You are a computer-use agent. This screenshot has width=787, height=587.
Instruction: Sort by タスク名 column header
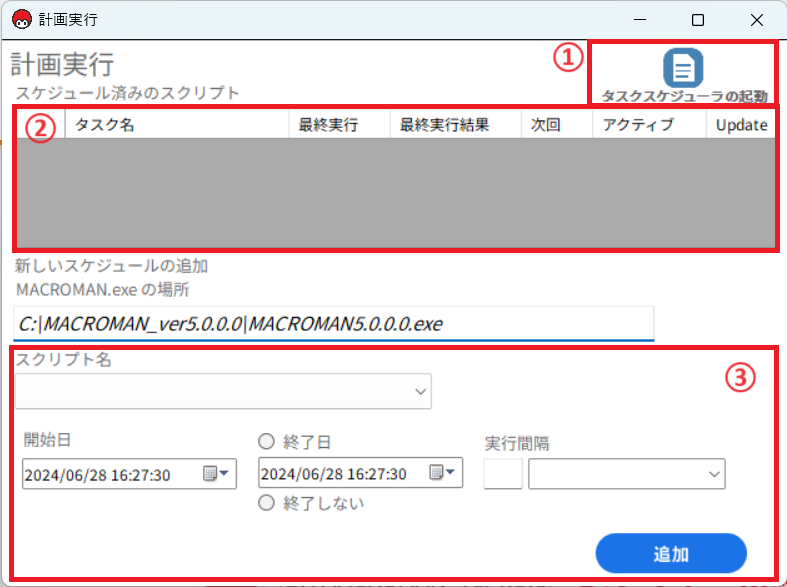(177, 124)
